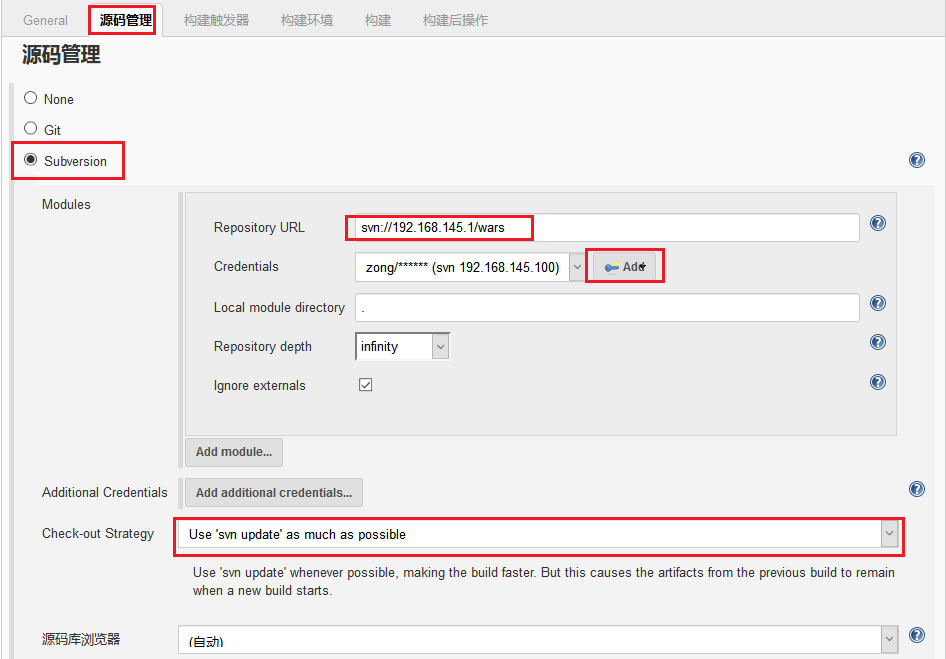The image size is (946, 659).
Task: Expand the 源码库浏览器 dropdown
Action: [x=539, y=639]
